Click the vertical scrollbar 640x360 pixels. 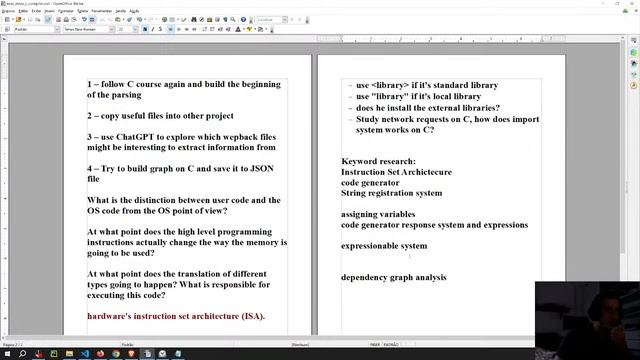point(622,146)
